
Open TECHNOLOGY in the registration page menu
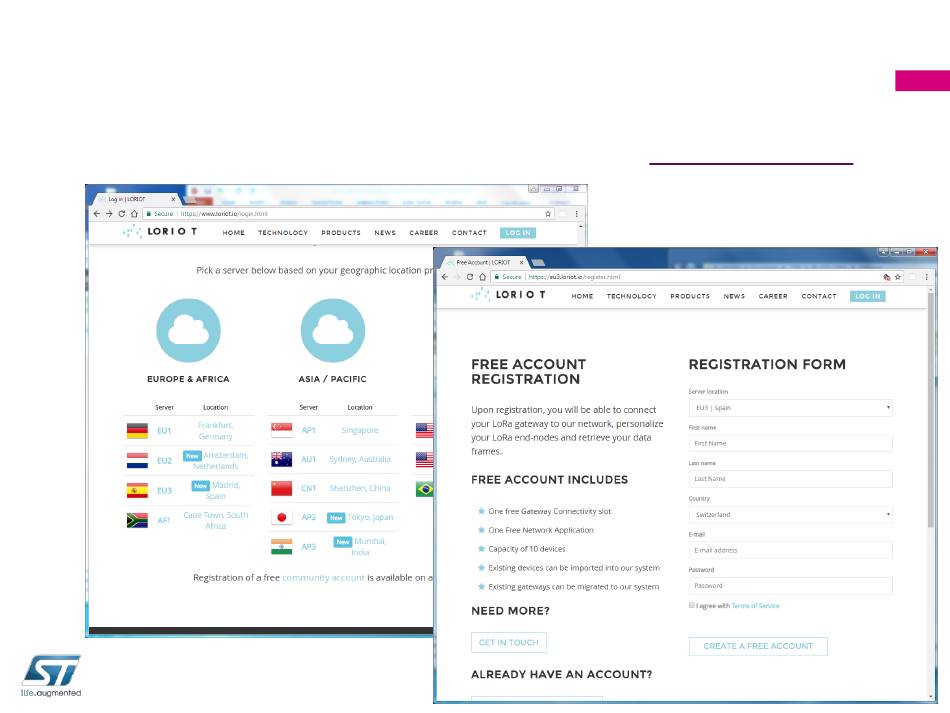click(x=631, y=296)
